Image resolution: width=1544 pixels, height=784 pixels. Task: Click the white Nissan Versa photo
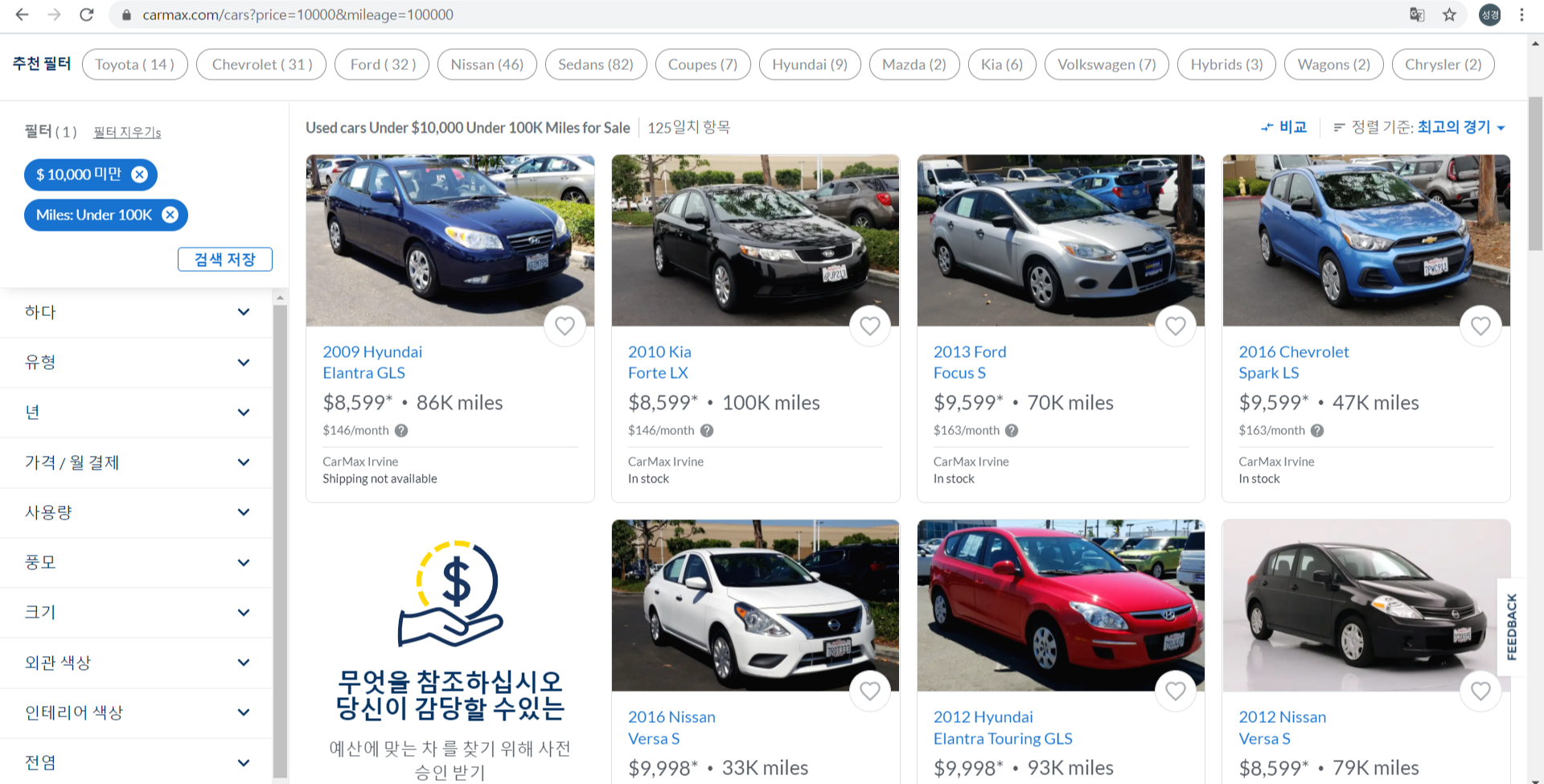click(x=755, y=605)
